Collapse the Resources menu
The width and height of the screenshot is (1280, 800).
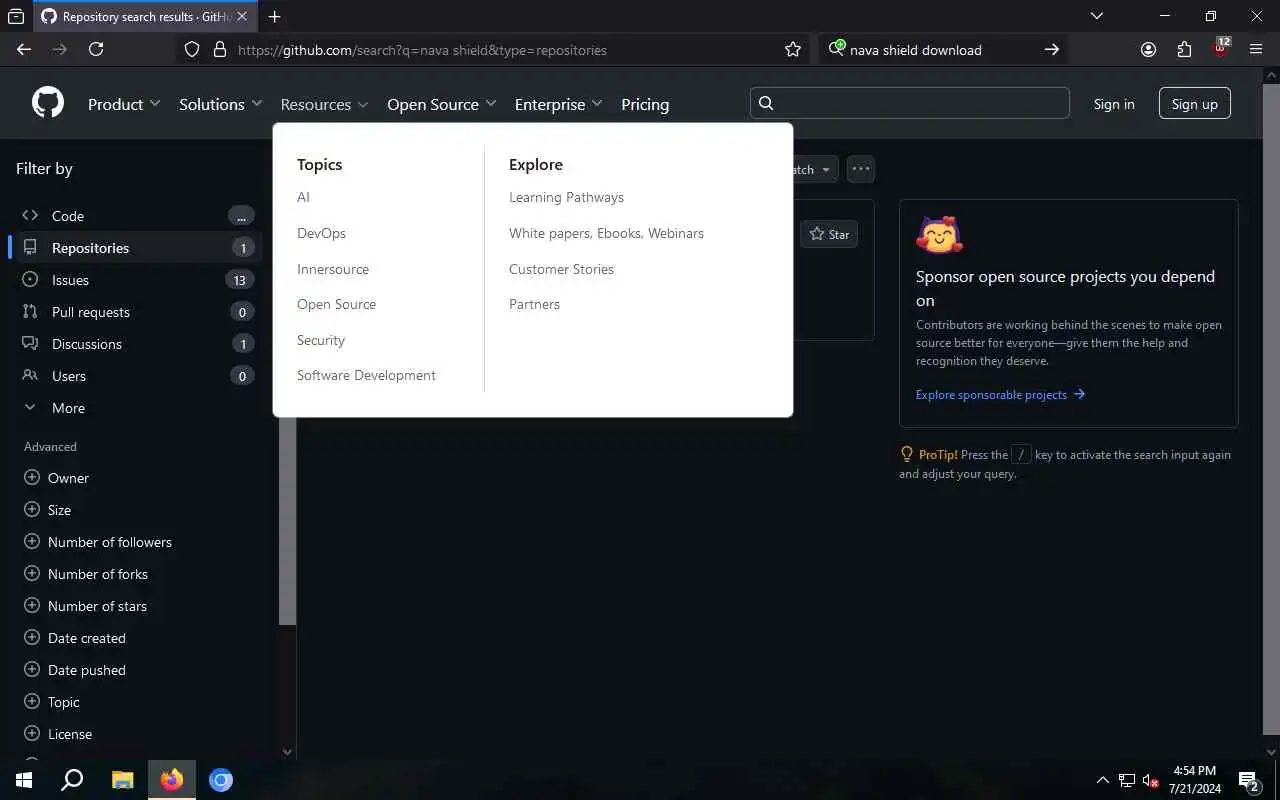[x=324, y=104]
